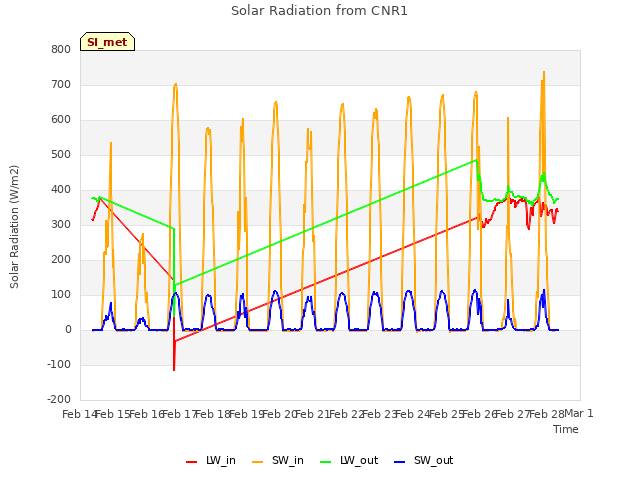The height and width of the screenshot is (480, 640).
Task: Click the 500 y-axis tick value
Action: click(x=61, y=155)
